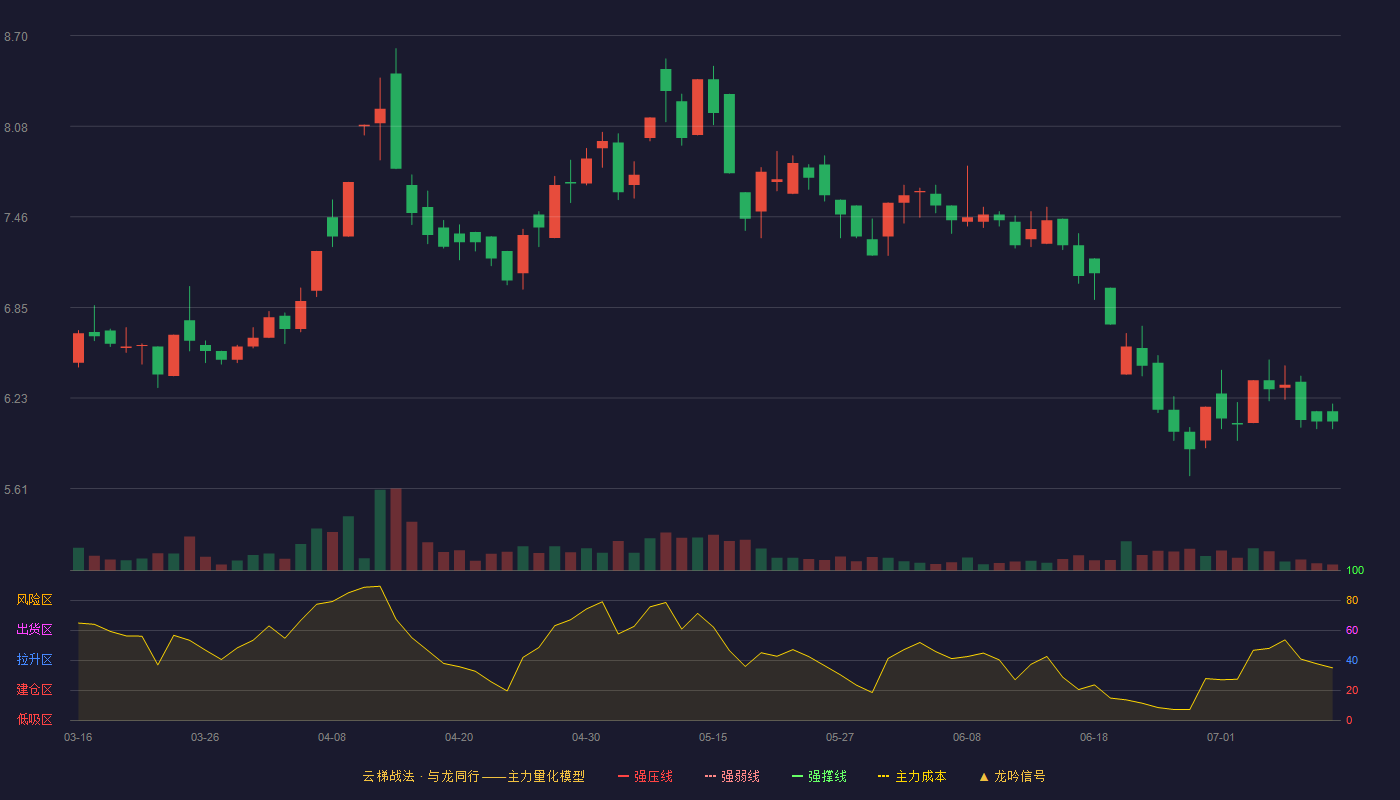Toggle the 强压线 legend entry

(645, 776)
